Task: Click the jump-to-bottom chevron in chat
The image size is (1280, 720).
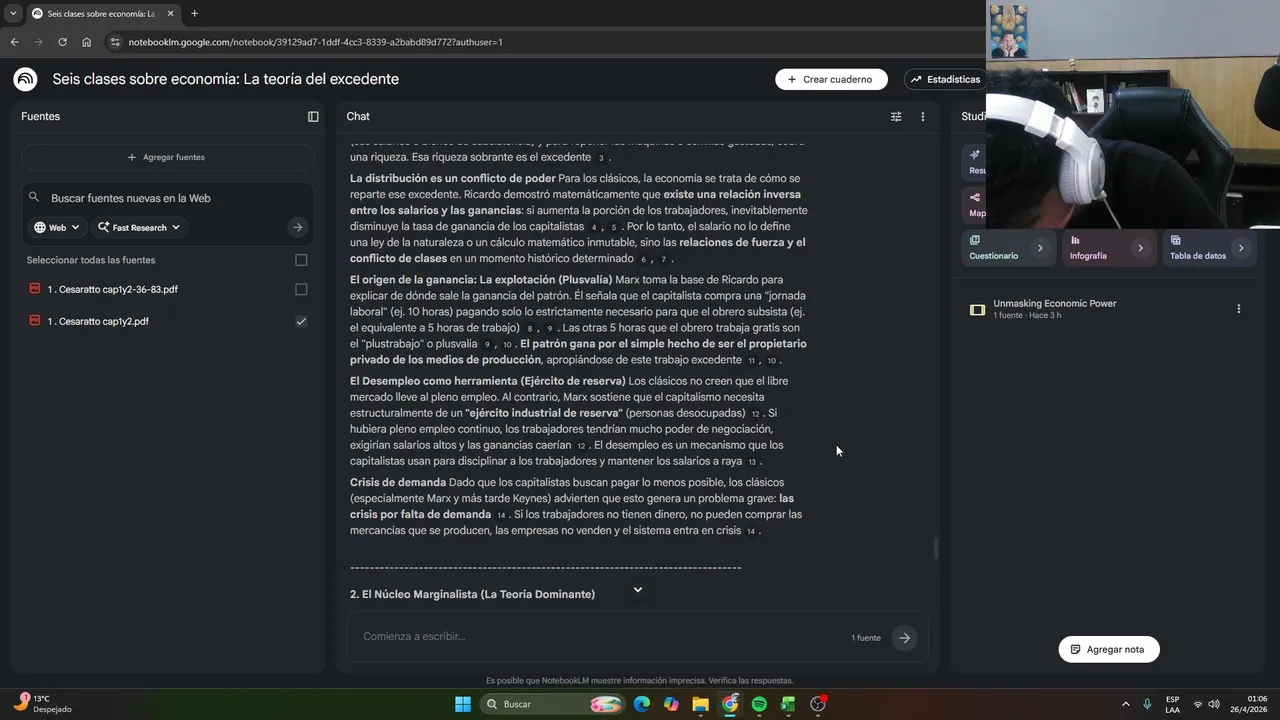Action: (637, 590)
